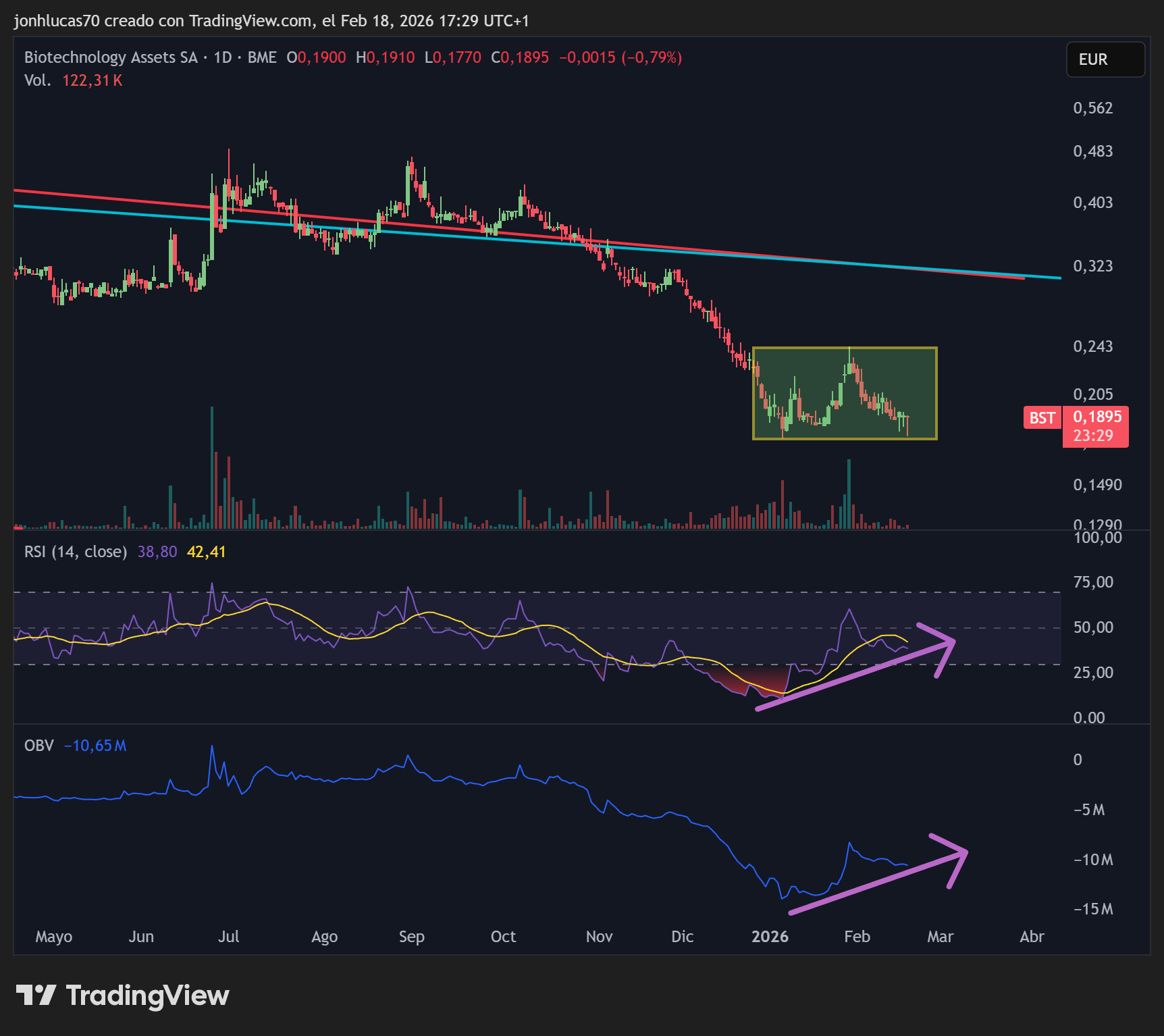The height and width of the screenshot is (1036, 1164).
Task: Click the Biotechnology Assets SA symbol title
Action: pyautogui.click(x=111, y=57)
